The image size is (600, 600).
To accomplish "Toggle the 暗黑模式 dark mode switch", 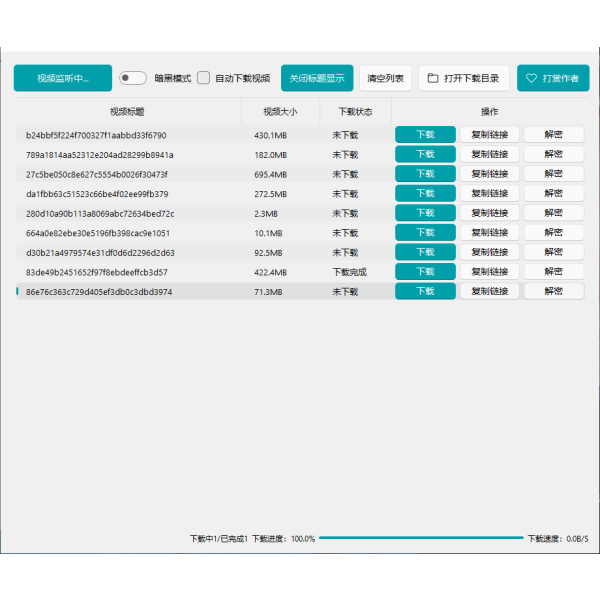I will [x=133, y=78].
